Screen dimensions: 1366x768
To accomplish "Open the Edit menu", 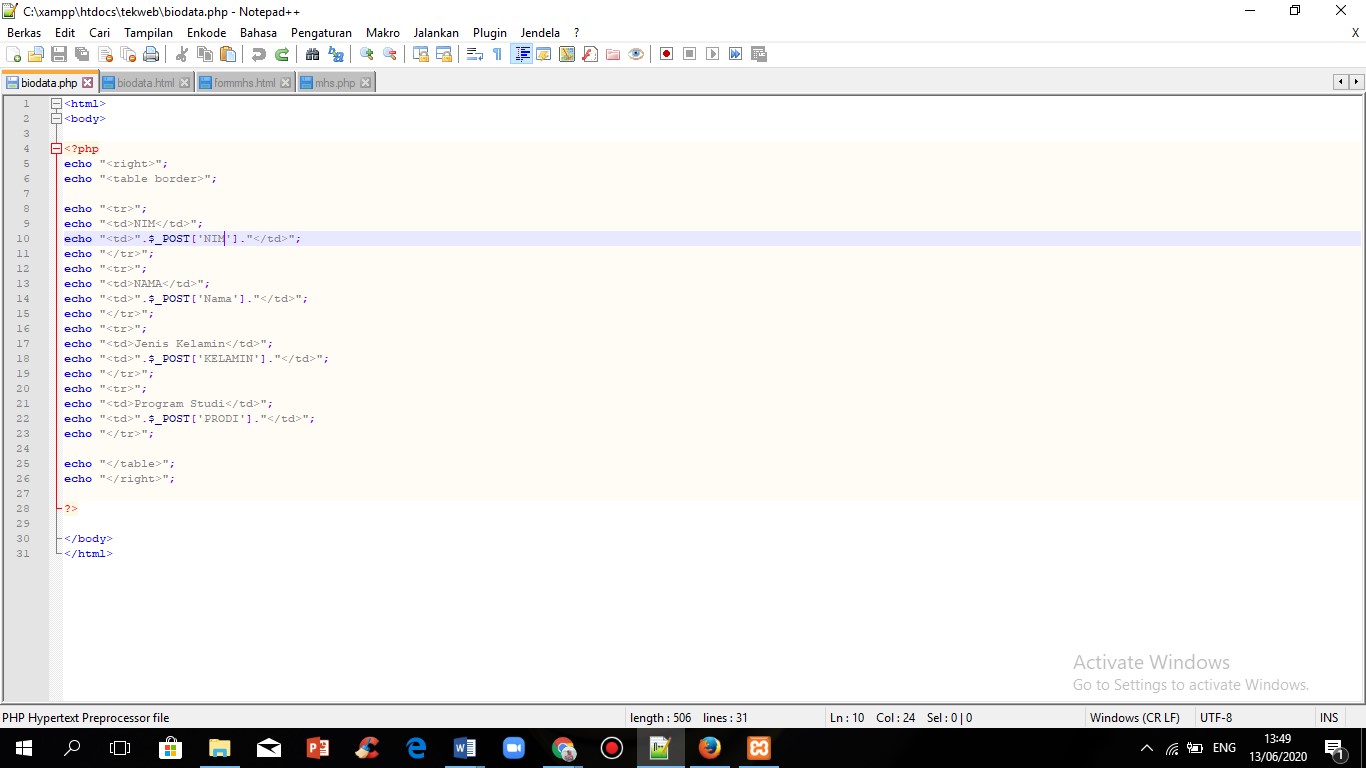I will coord(65,33).
